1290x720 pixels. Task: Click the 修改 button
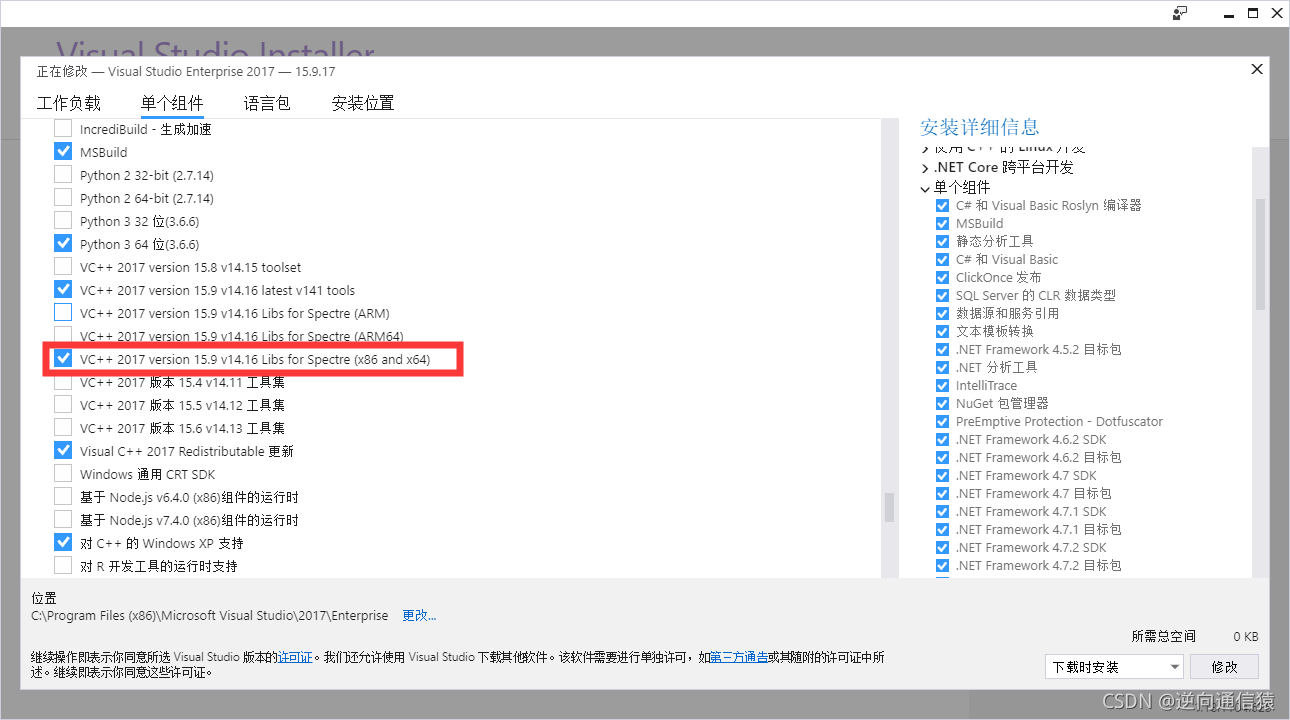pos(1224,667)
